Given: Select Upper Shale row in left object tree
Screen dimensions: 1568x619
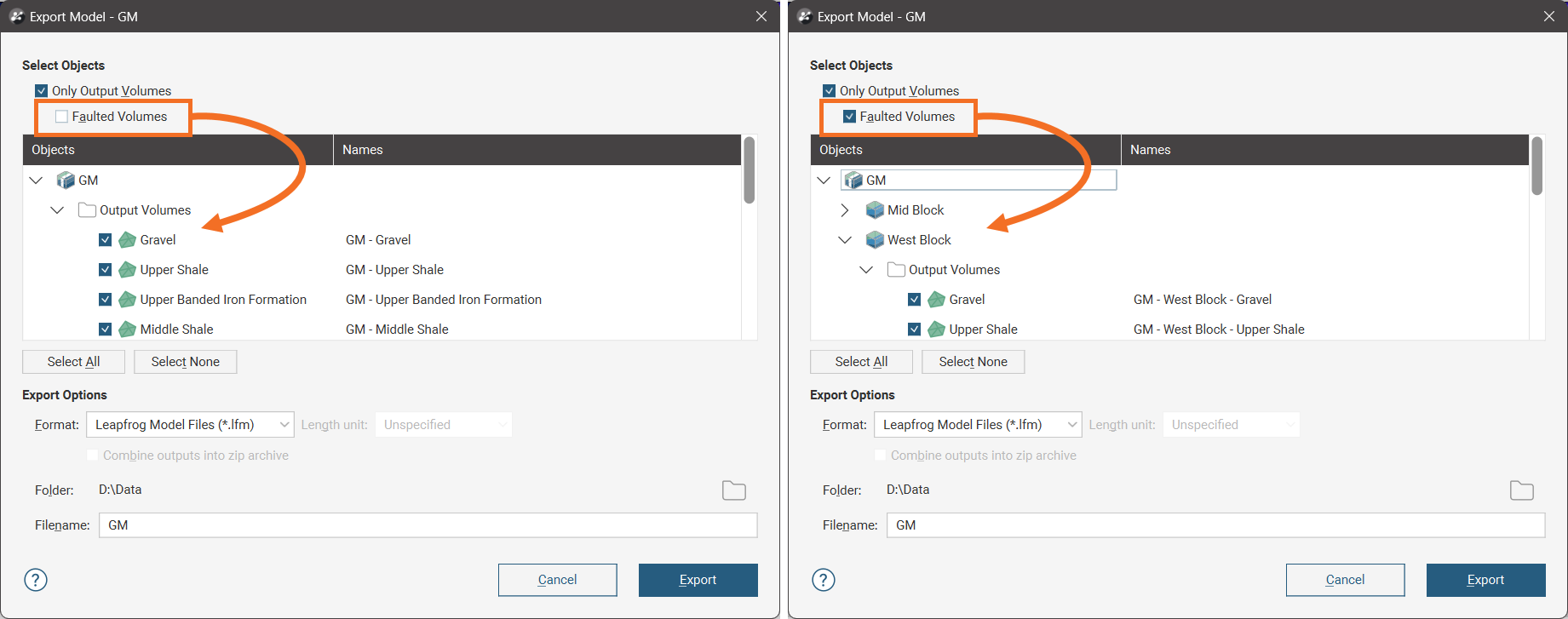Looking at the screenshot, I should [x=174, y=270].
